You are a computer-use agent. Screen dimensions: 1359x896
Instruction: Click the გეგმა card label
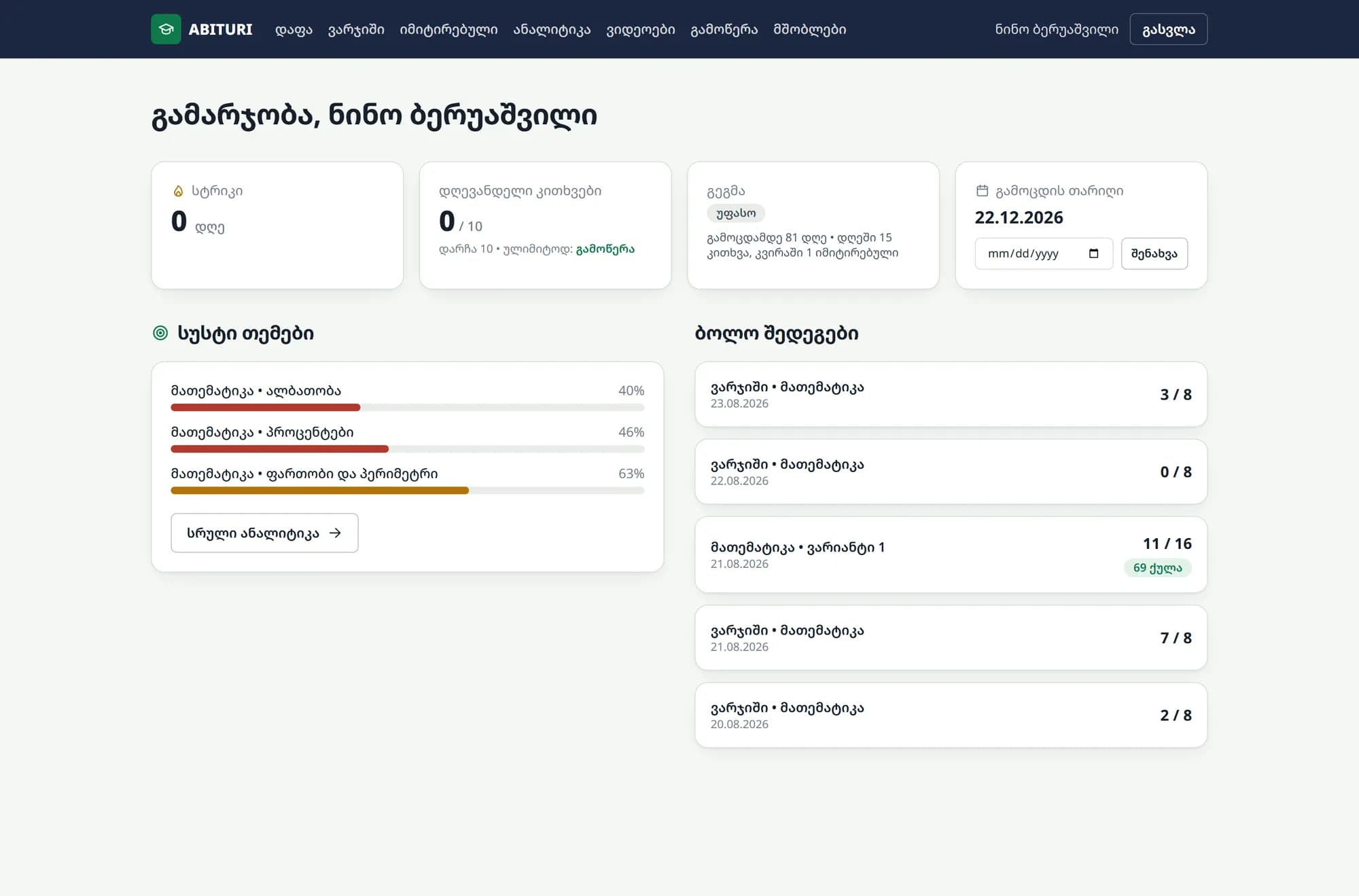pyautogui.click(x=726, y=192)
